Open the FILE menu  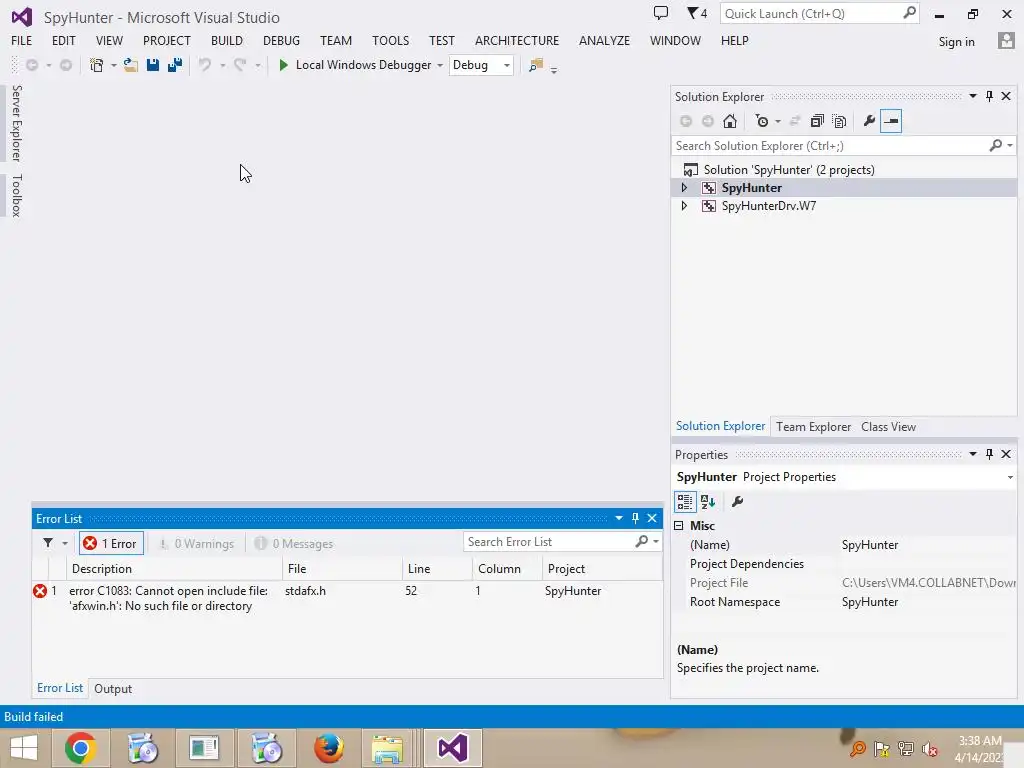22,40
